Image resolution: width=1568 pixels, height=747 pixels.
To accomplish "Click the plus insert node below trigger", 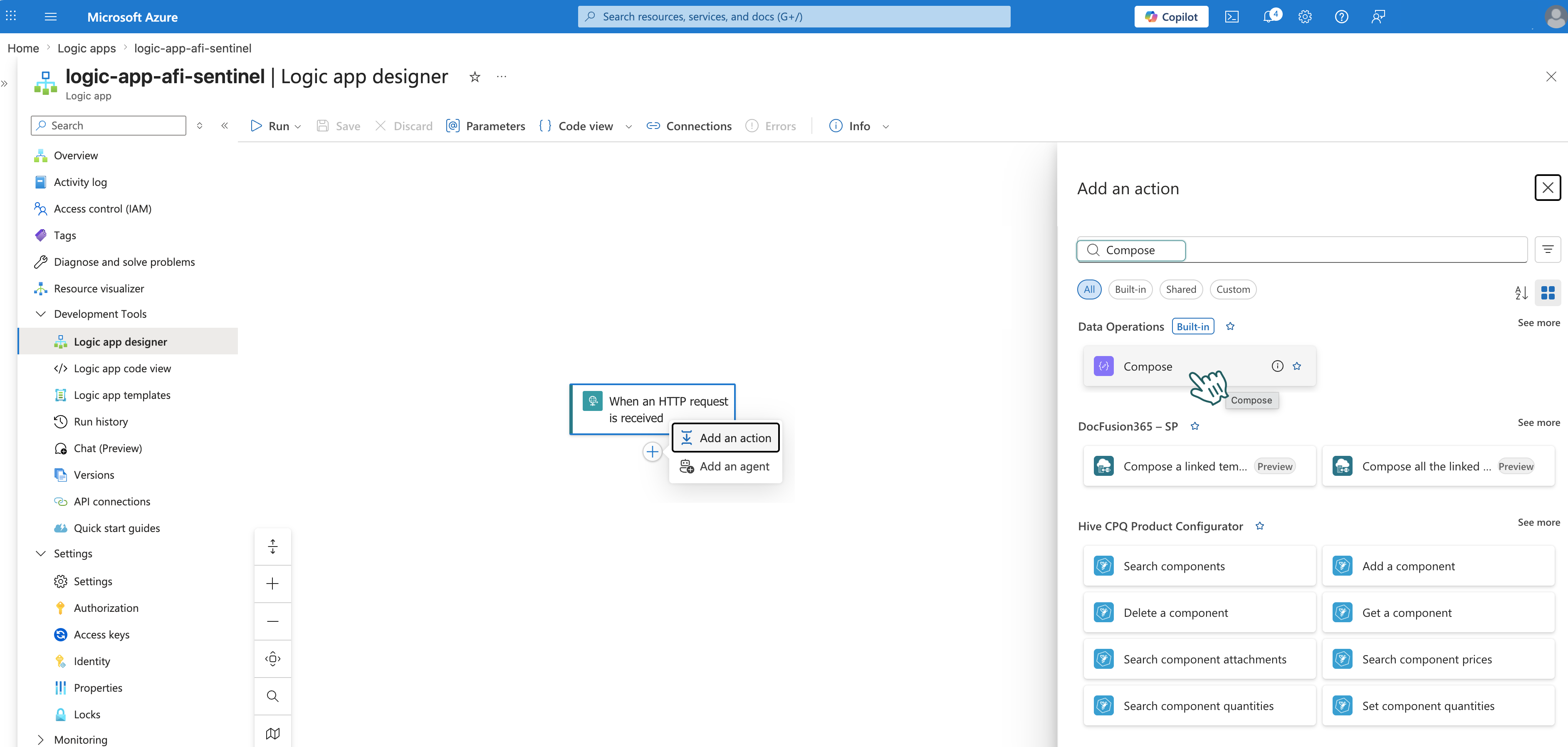I will 653,452.
